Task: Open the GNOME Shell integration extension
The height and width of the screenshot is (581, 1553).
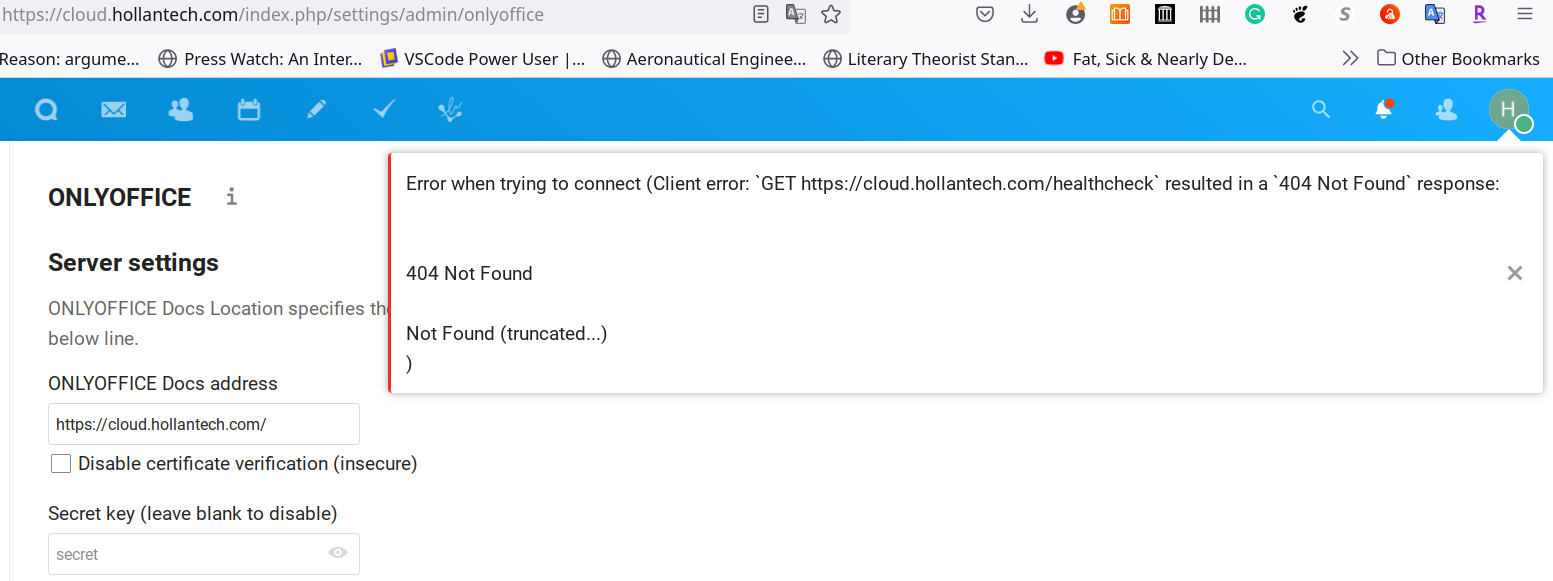Action: (x=1300, y=14)
